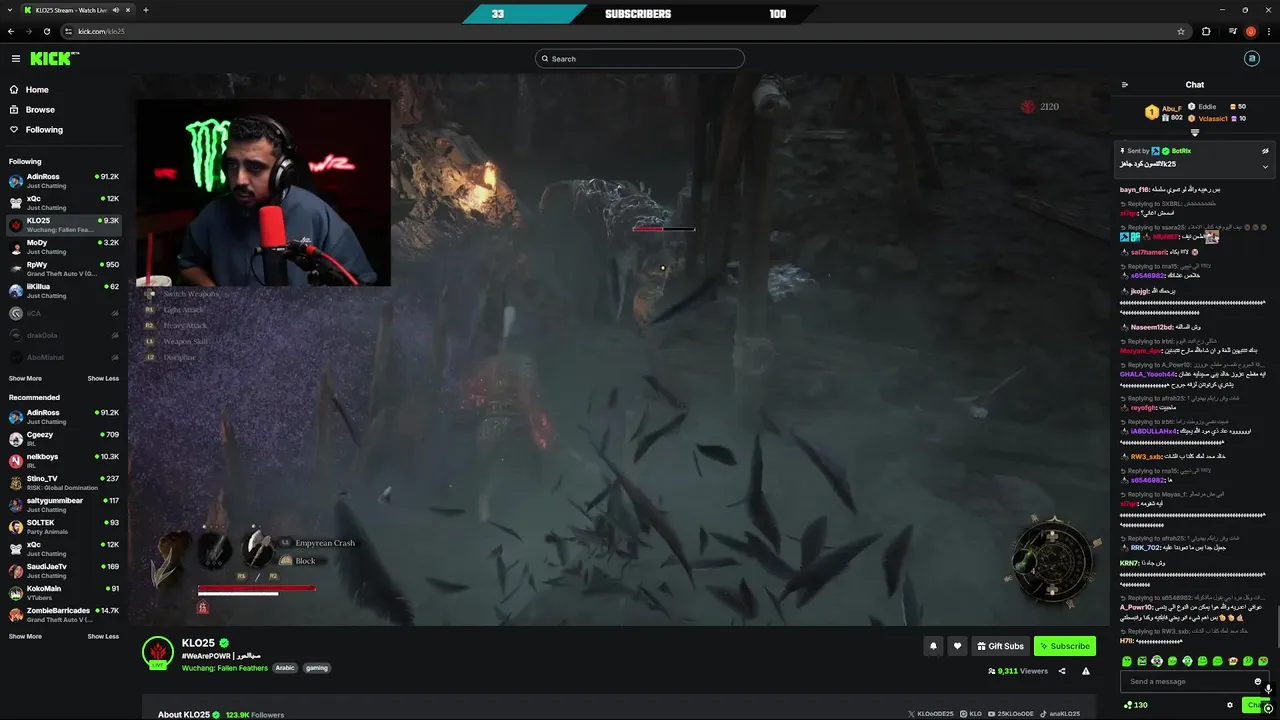Viewport: 1280px width, 720px height.
Task: Toggle the follow heart button
Action: pyautogui.click(x=957, y=646)
